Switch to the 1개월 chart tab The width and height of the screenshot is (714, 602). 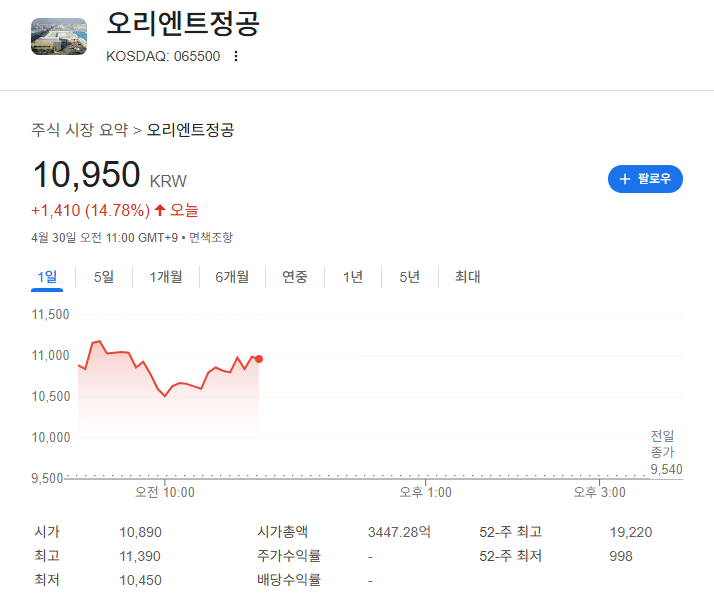pyautogui.click(x=166, y=277)
